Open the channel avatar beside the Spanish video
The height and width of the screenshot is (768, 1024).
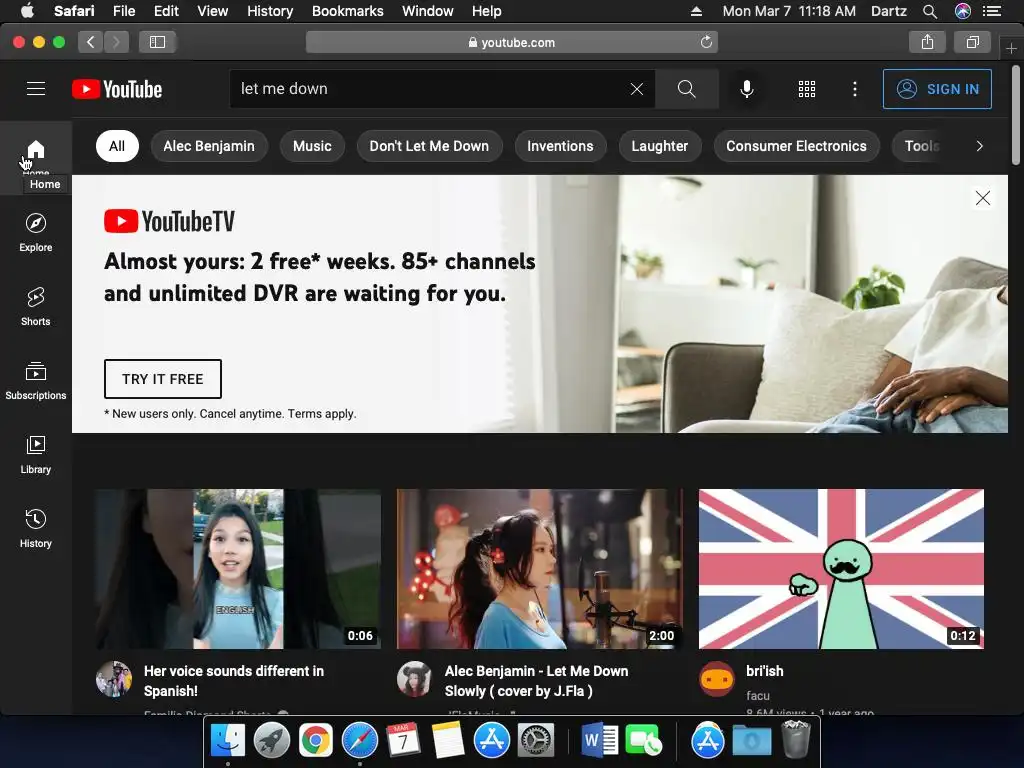click(114, 679)
